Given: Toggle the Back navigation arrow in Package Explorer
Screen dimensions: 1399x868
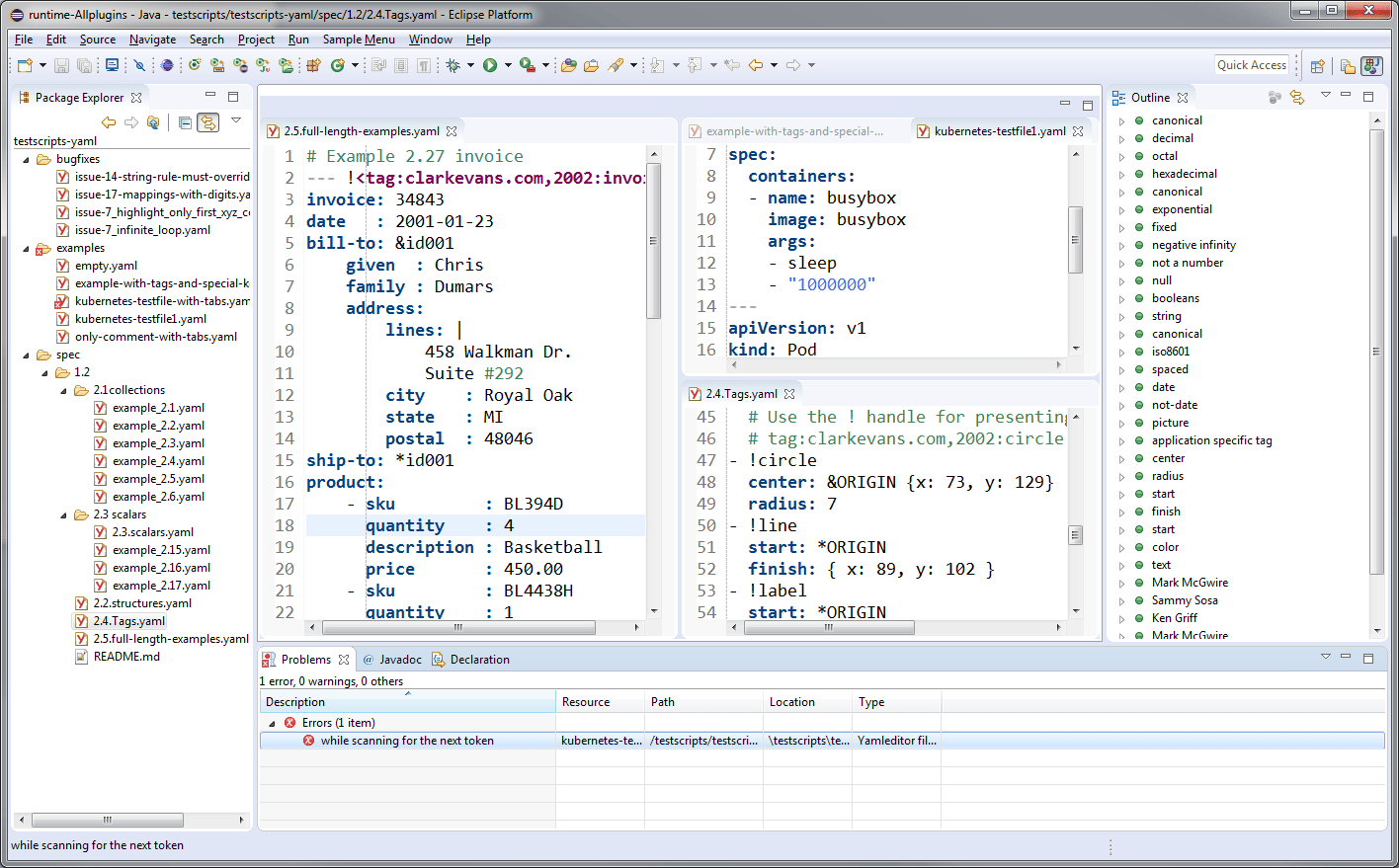Looking at the screenshot, I should coord(109,122).
